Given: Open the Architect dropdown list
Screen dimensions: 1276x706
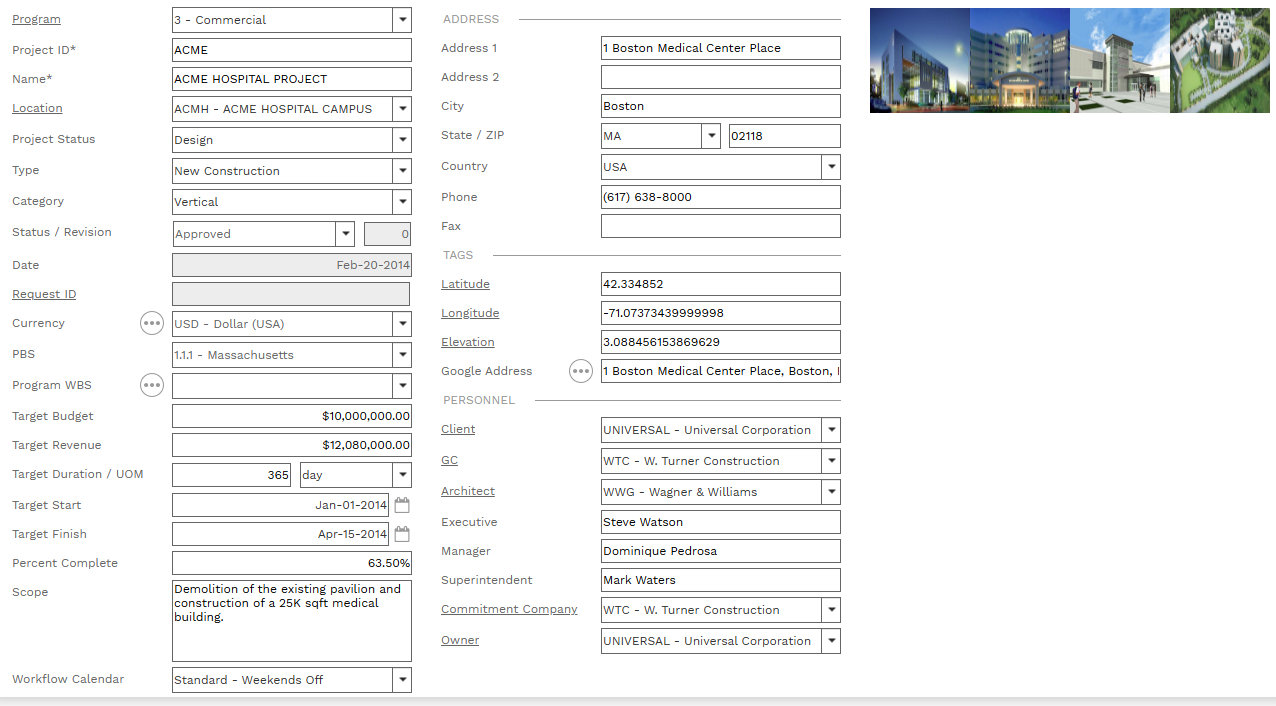Looking at the screenshot, I should [831, 492].
